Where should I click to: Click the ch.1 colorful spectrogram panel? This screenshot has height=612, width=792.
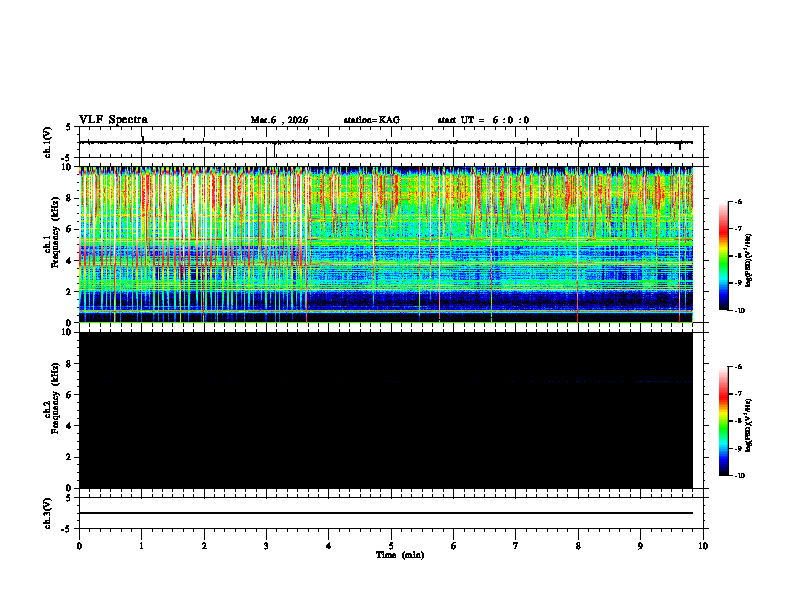386,244
